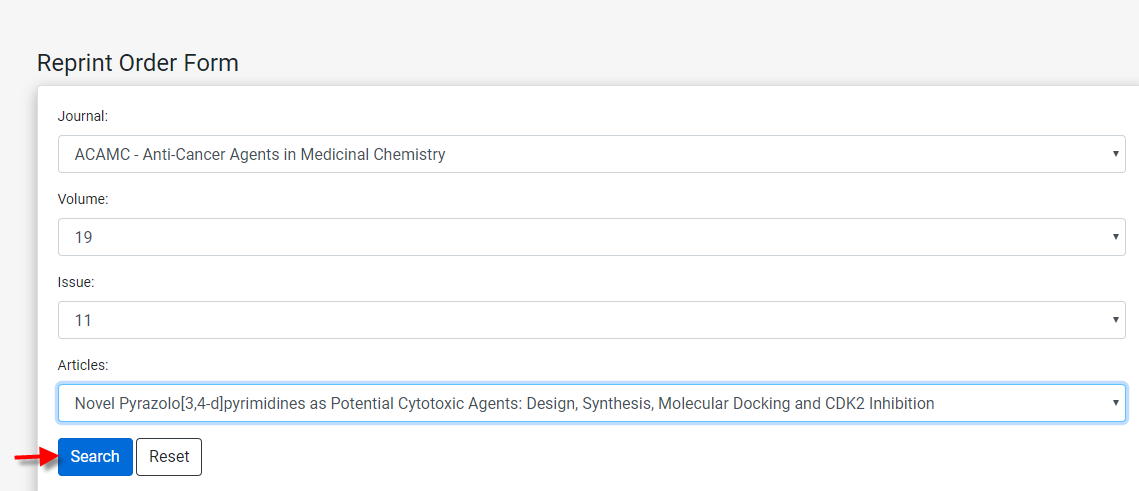This screenshot has height=491, width=1139.
Task: Open the Volume selector showing 19
Action: coord(592,237)
